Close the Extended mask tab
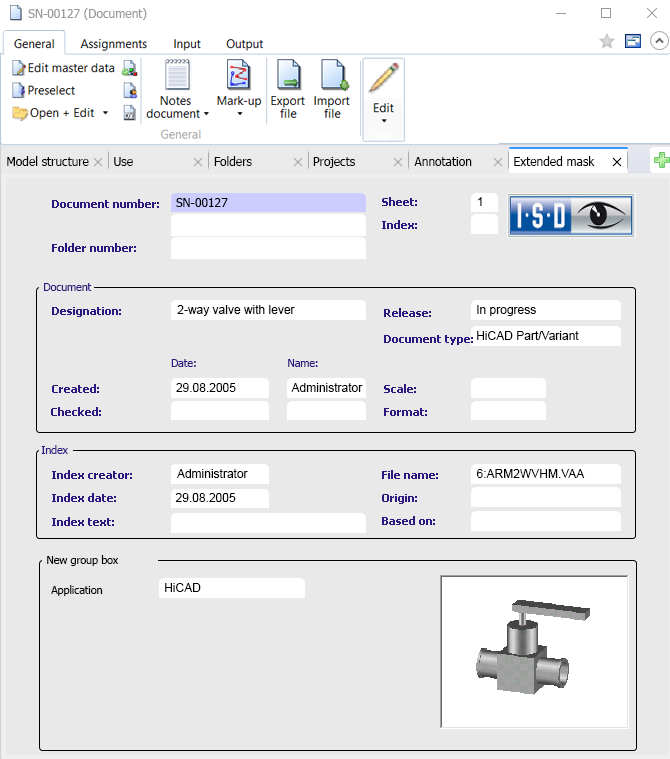The width and height of the screenshot is (670, 759). pos(617,162)
